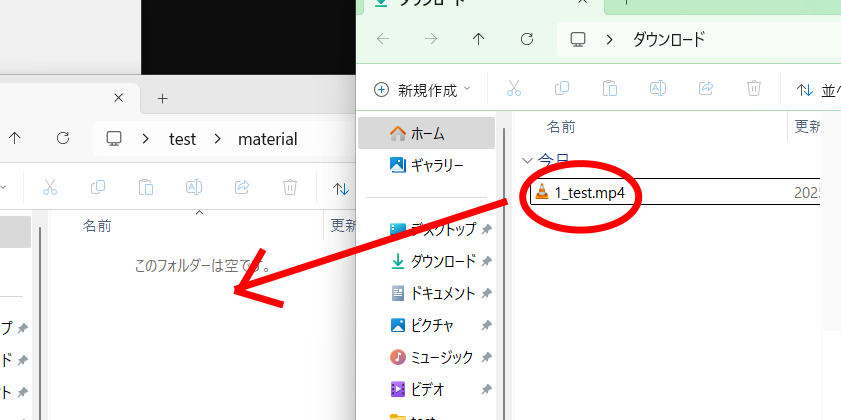Click Paste icon in material window toolbar
Screen dimensions: 841x420
click(146, 187)
